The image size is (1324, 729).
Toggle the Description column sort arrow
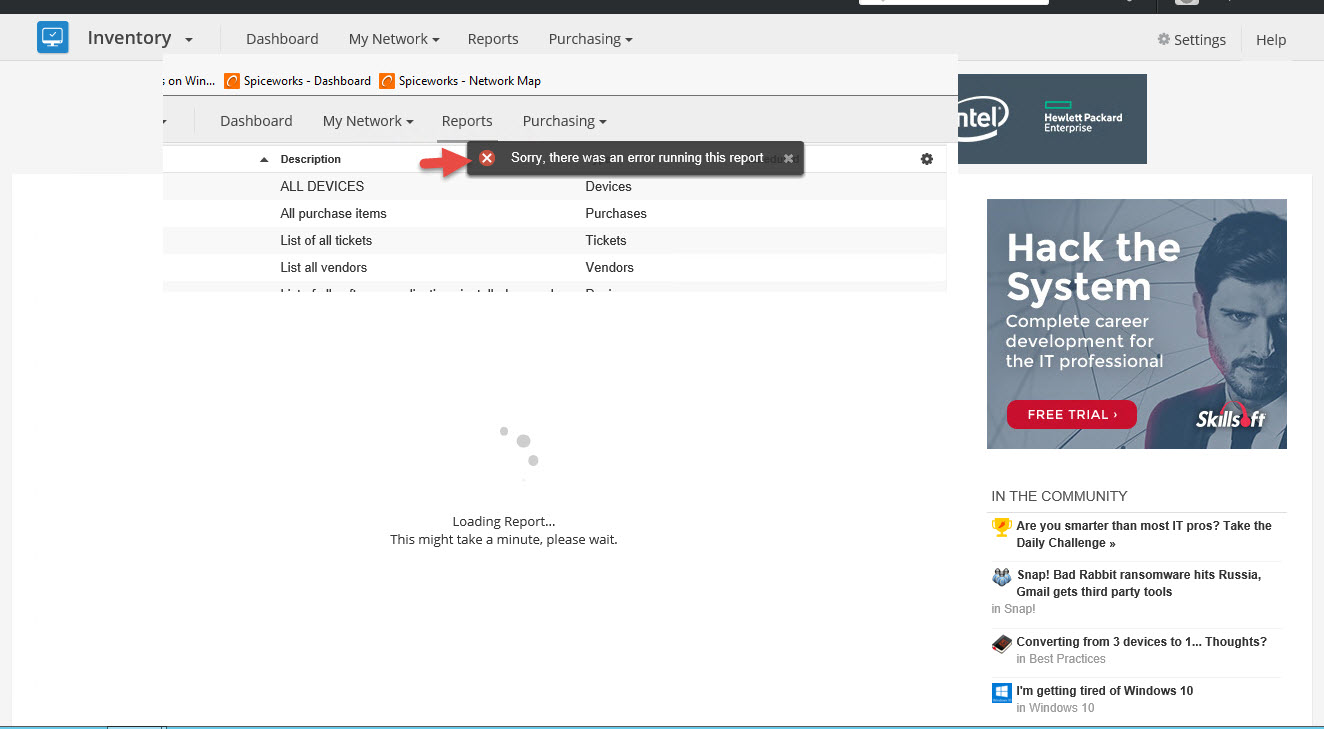263,158
